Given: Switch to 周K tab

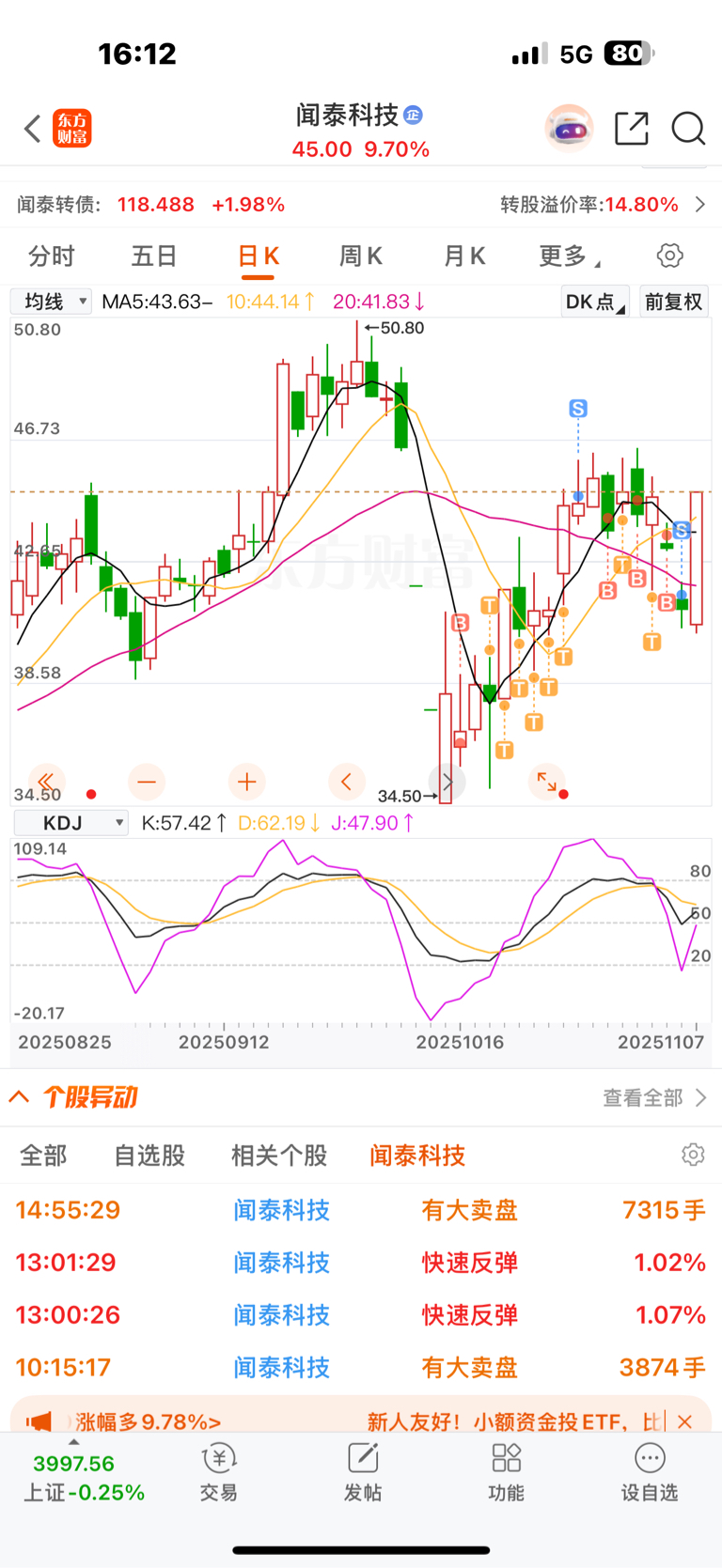Looking at the screenshot, I should [361, 256].
